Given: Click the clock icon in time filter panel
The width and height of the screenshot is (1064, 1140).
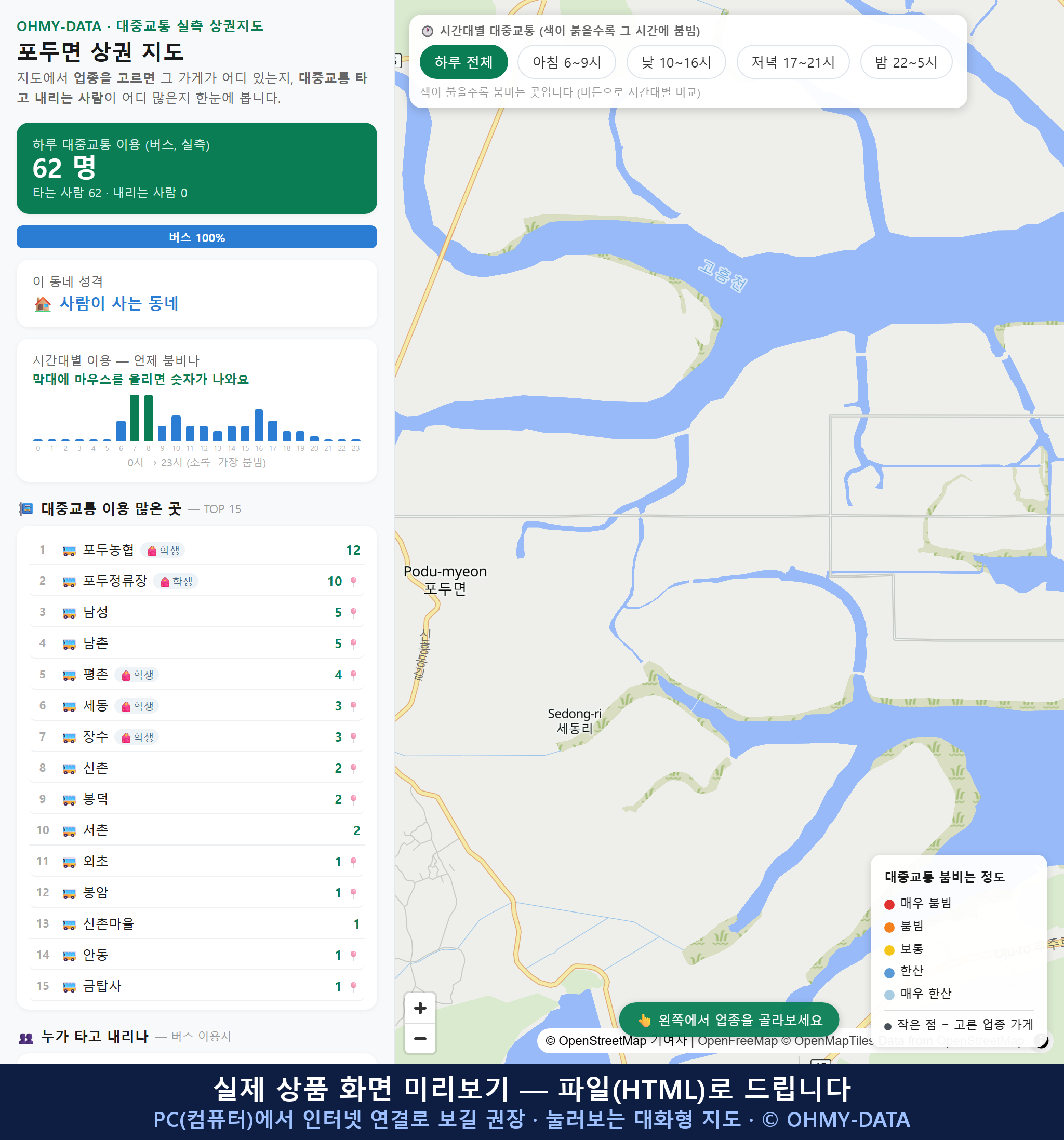Looking at the screenshot, I should [428, 31].
